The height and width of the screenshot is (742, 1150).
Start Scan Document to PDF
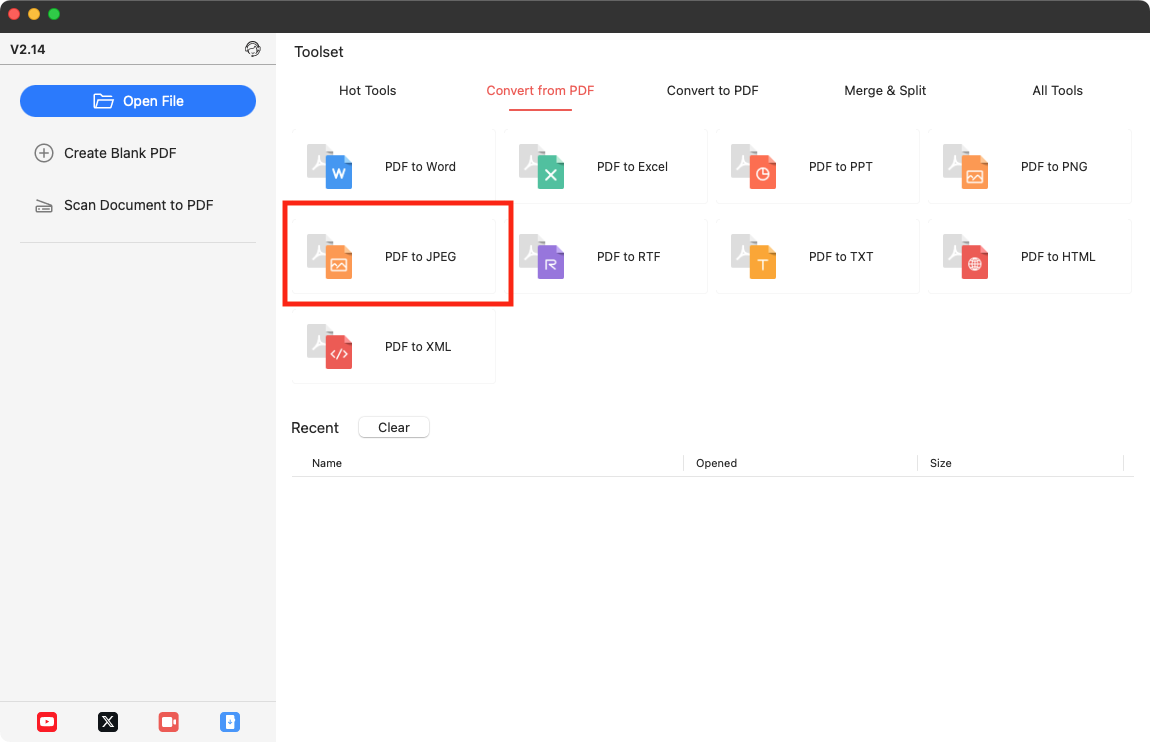coord(138,205)
